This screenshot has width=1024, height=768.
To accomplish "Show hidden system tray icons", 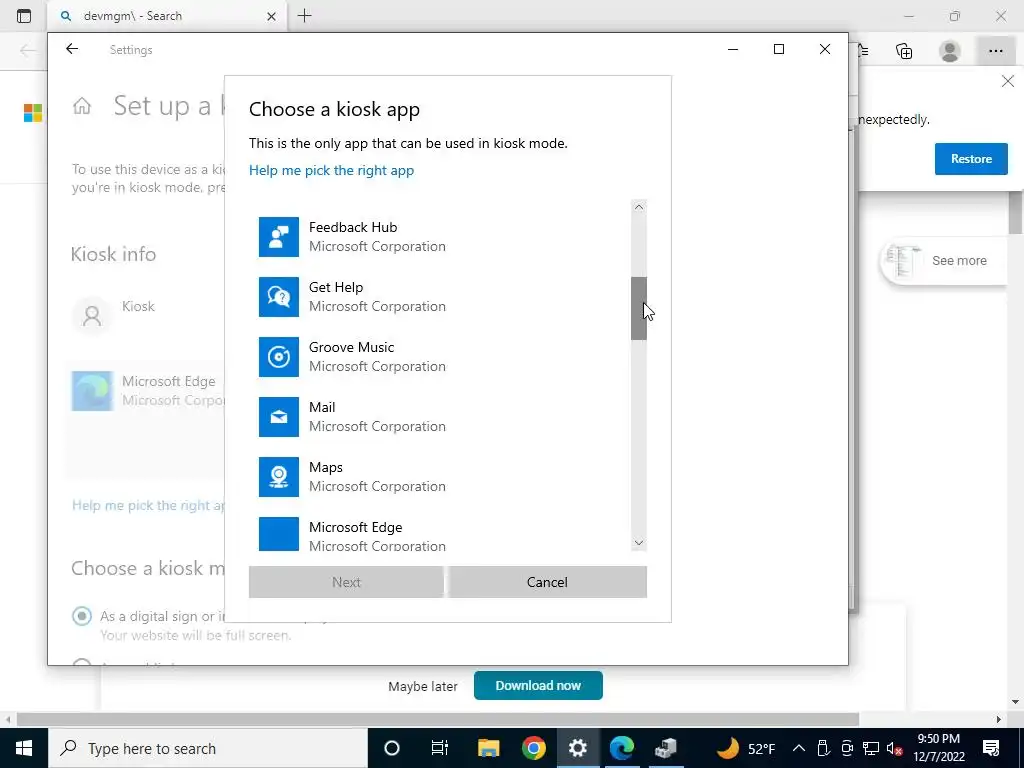I will 799,748.
